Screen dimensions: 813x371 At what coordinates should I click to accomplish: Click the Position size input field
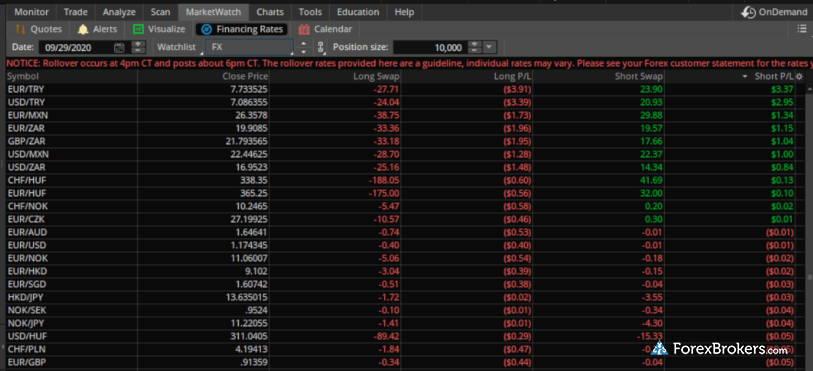point(430,48)
